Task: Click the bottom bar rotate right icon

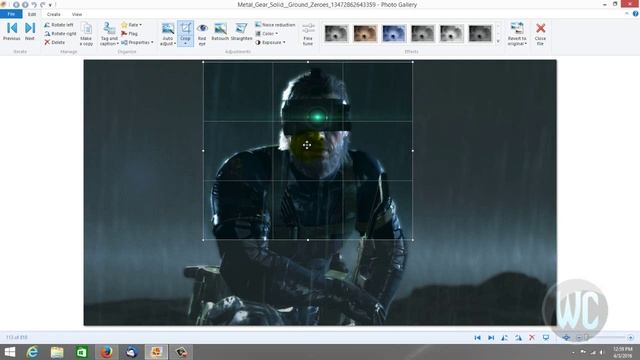Action: [x=518, y=338]
